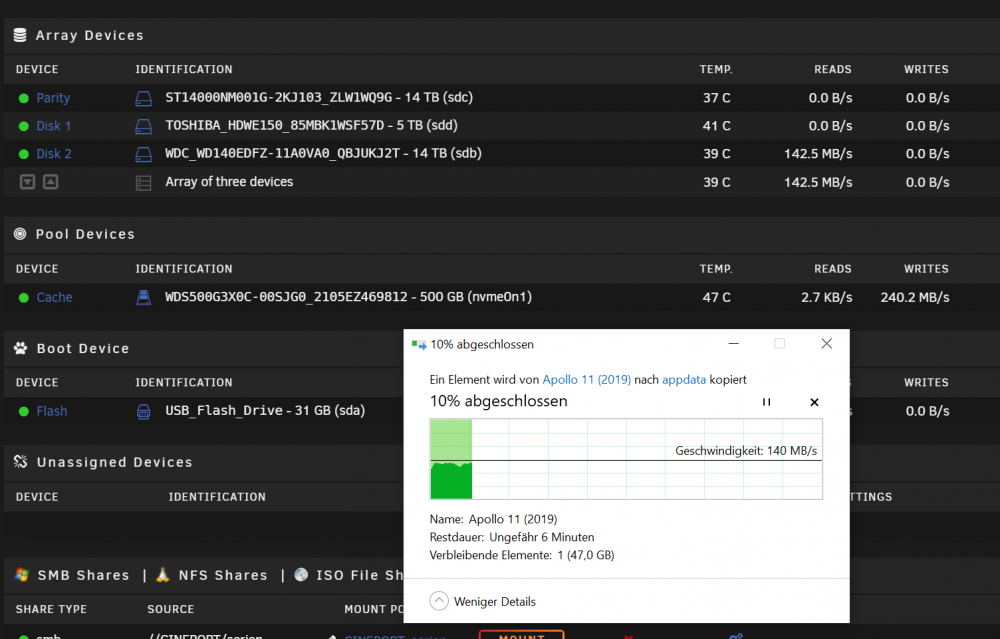This screenshot has height=639, width=1000.
Task: Open the appdata destination link
Action: tap(684, 379)
